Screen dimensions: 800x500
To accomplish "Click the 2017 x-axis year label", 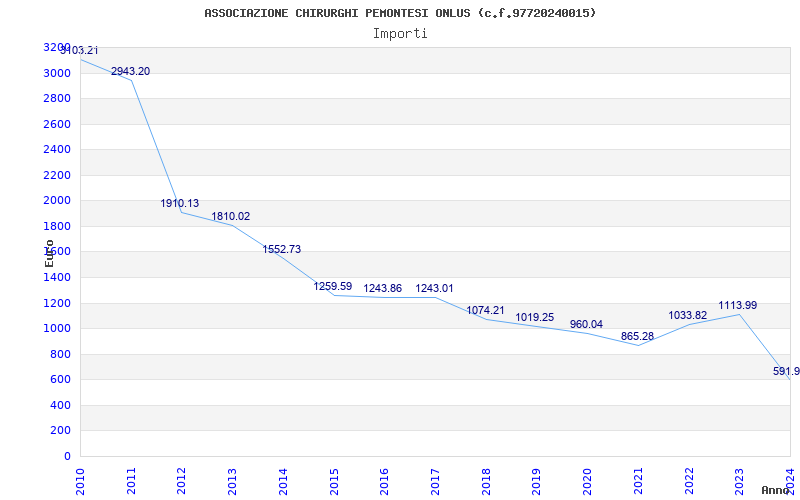I will tap(435, 482).
